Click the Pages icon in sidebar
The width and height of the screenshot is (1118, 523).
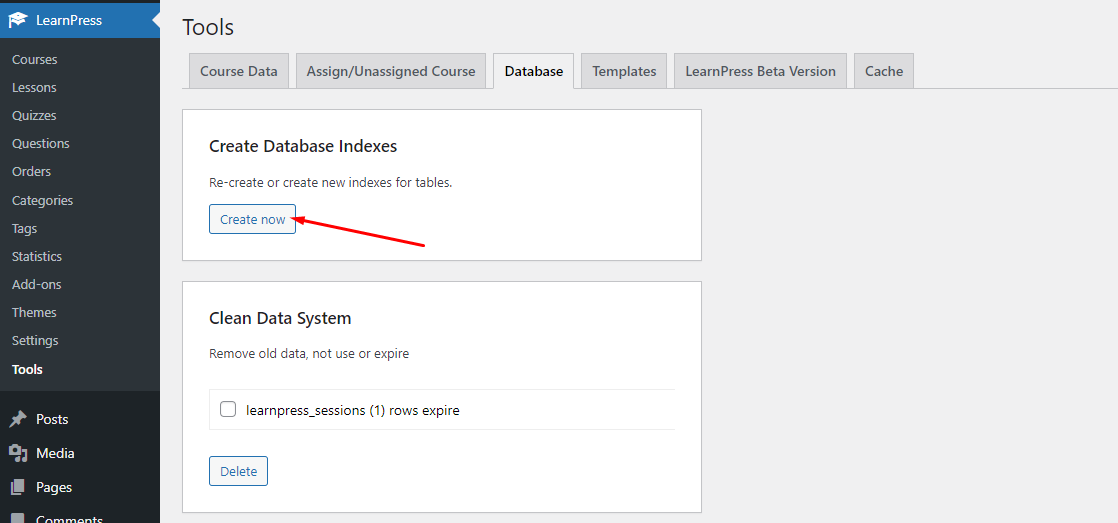tap(18, 487)
